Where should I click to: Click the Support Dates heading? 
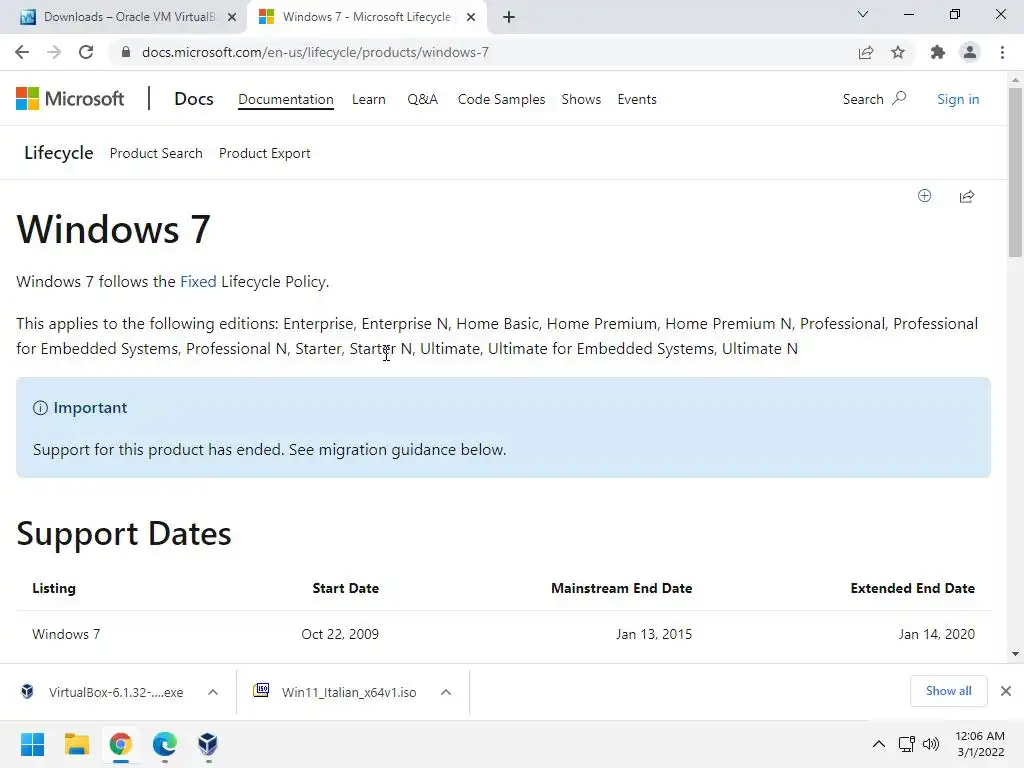[124, 534]
